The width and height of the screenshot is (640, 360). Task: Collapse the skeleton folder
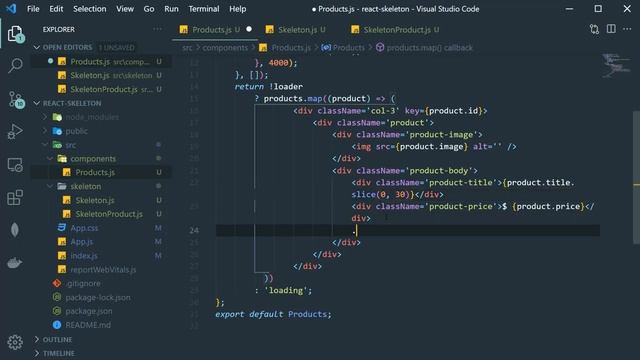tap(50, 186)
